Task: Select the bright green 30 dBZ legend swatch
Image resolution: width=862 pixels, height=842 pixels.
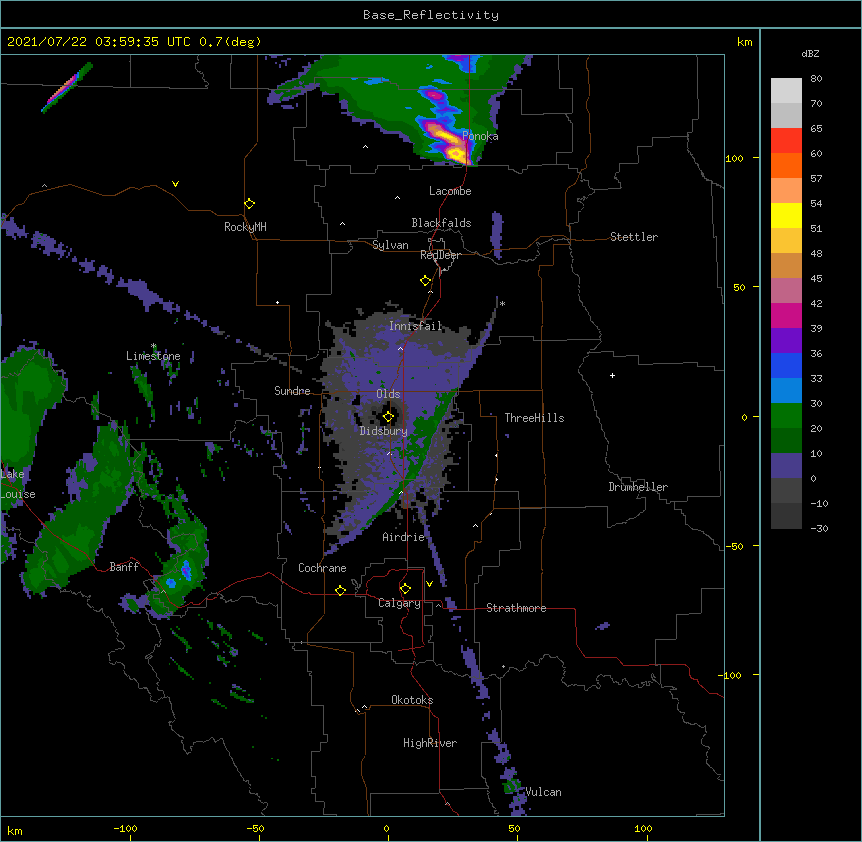Action: 786,416
